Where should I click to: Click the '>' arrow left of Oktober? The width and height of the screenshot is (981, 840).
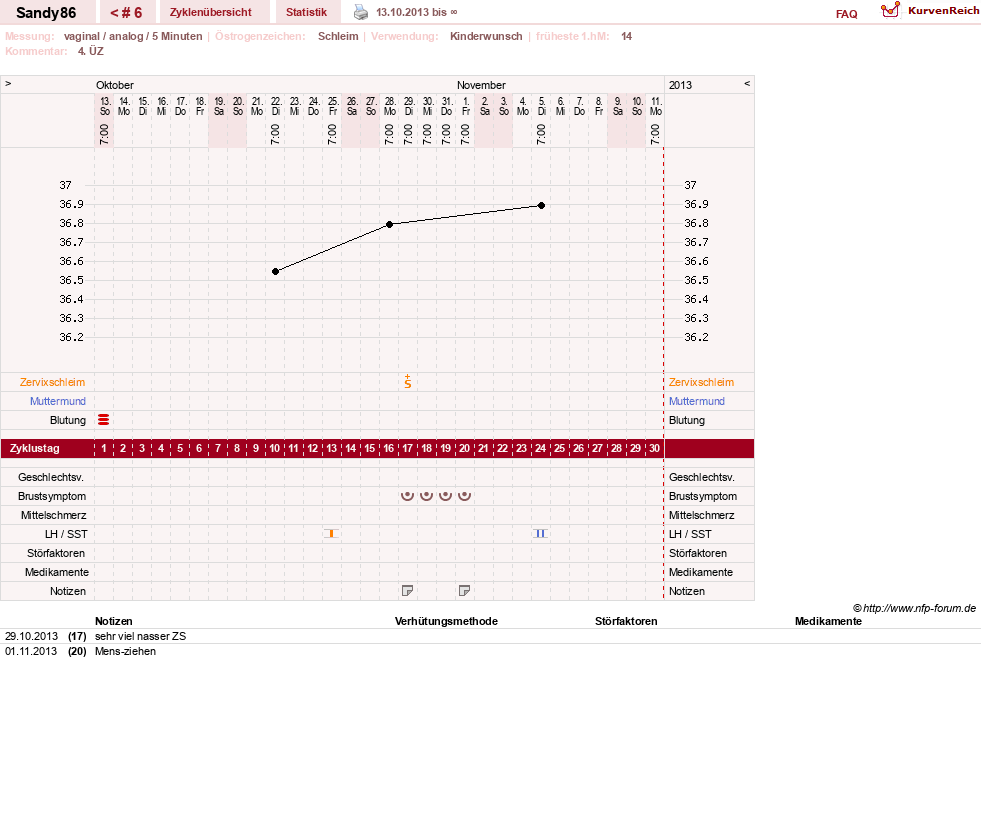pos(8,83)
